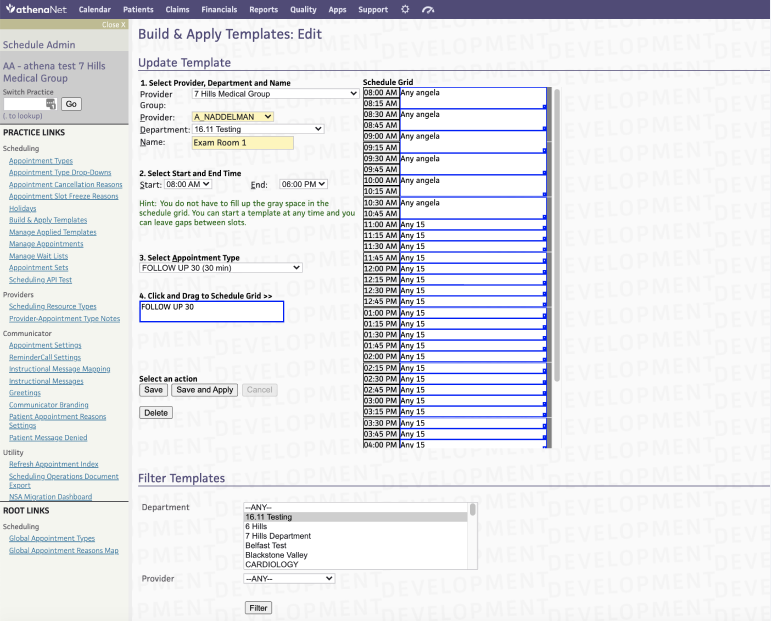Expand the Department 16.11 Testing dropdown
771x621 pixels.
coord(258,129)
